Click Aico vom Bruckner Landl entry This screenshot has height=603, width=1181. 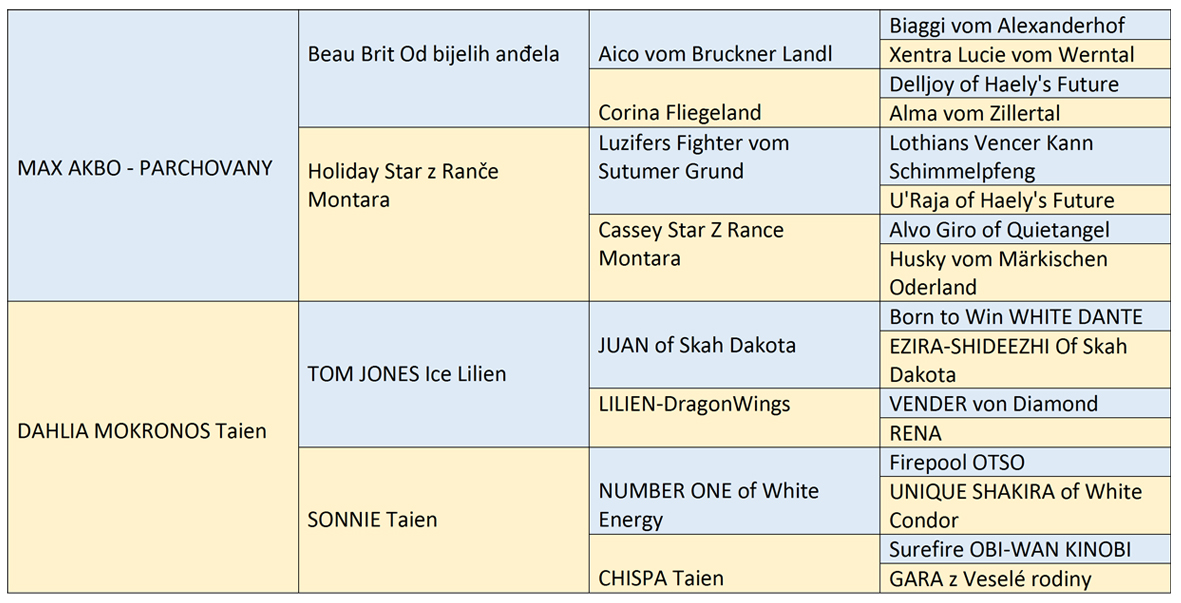pos(734,40)
